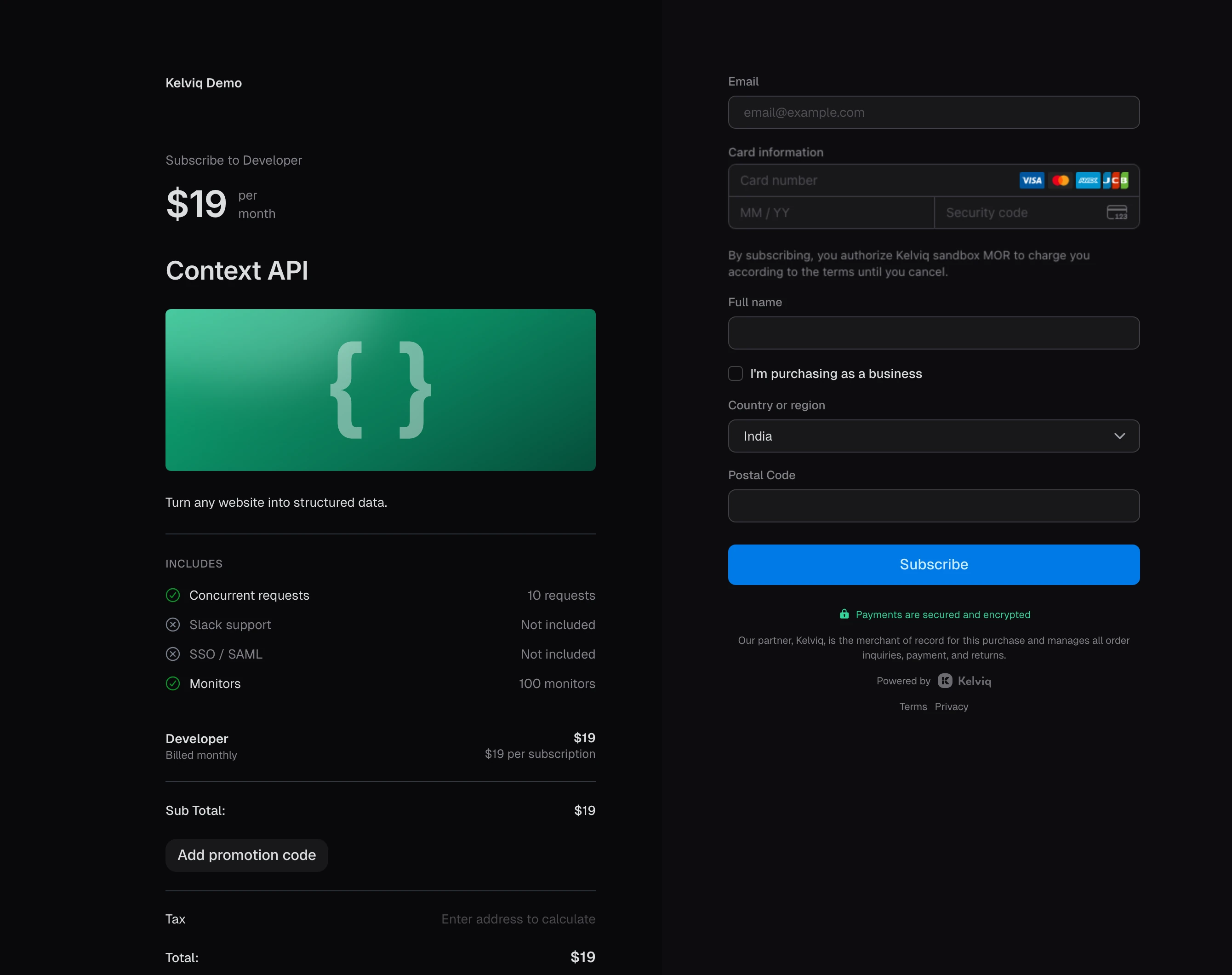Click the CVC card hint icon
The height and width of the screenshot is (975, 1232).
pyautogui.click(x=1117, y=212)
